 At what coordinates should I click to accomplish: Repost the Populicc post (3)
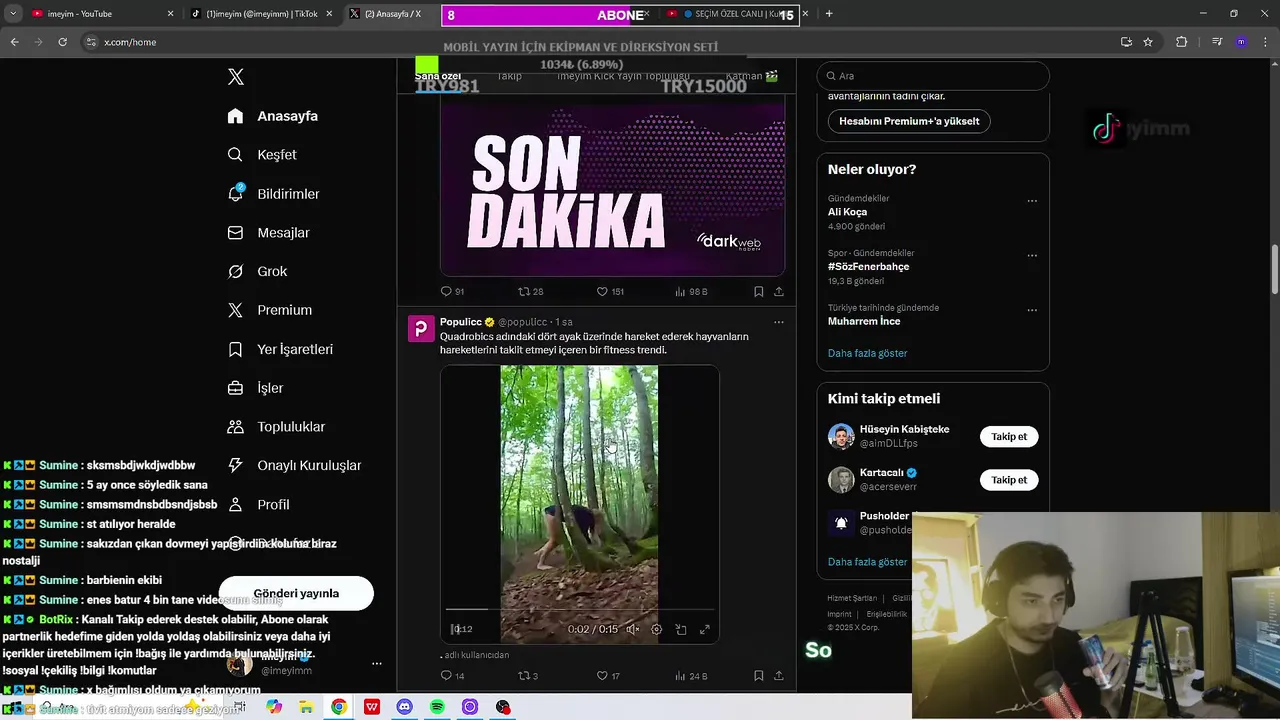528,676
